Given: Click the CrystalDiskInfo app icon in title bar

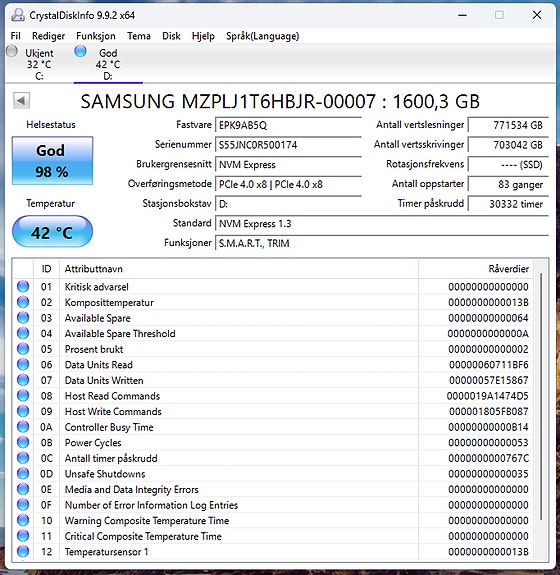Looking at the screenshot, I should (x=18, y=15).
